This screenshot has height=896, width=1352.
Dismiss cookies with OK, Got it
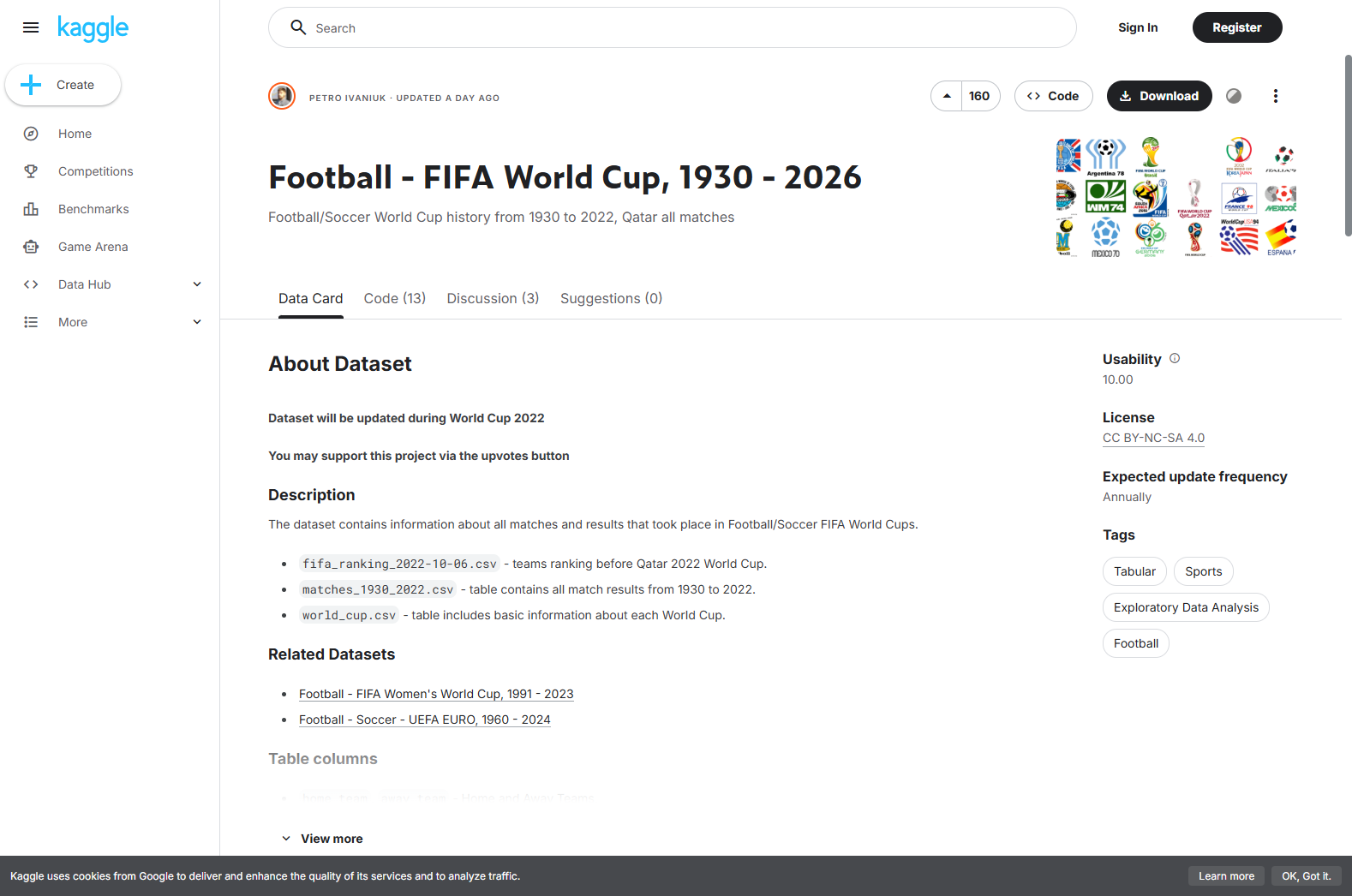tap(1307, 876)
